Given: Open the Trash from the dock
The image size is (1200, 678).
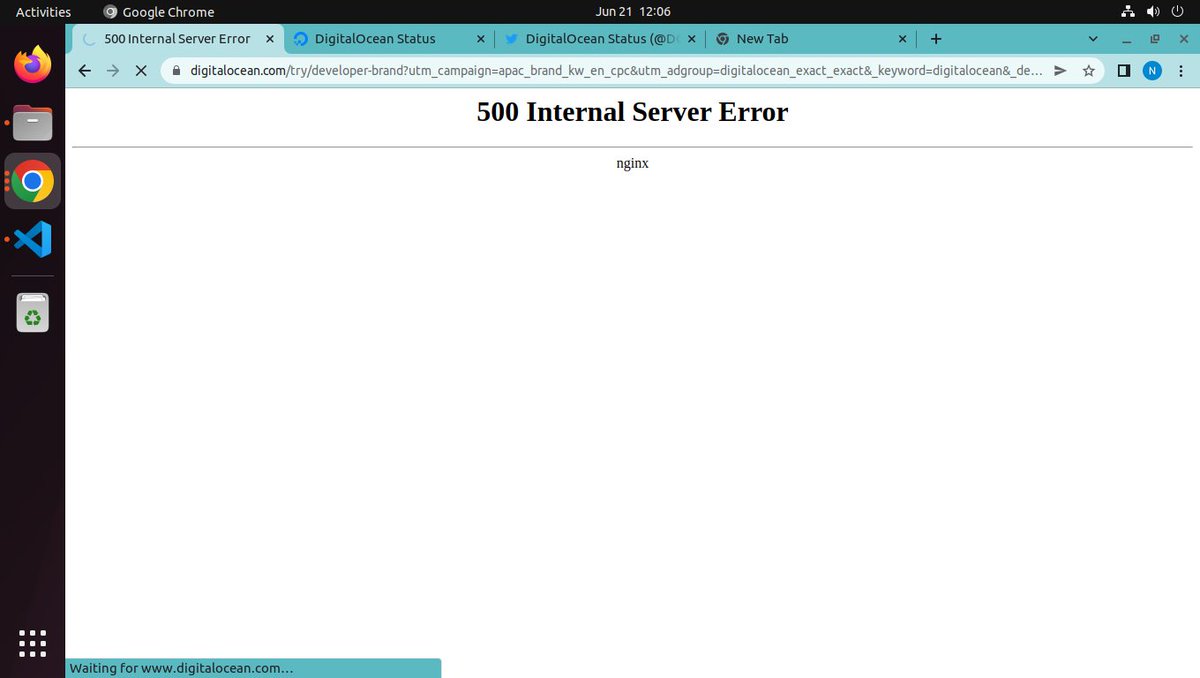Looking at the screenshot, I should coord(33,312).
